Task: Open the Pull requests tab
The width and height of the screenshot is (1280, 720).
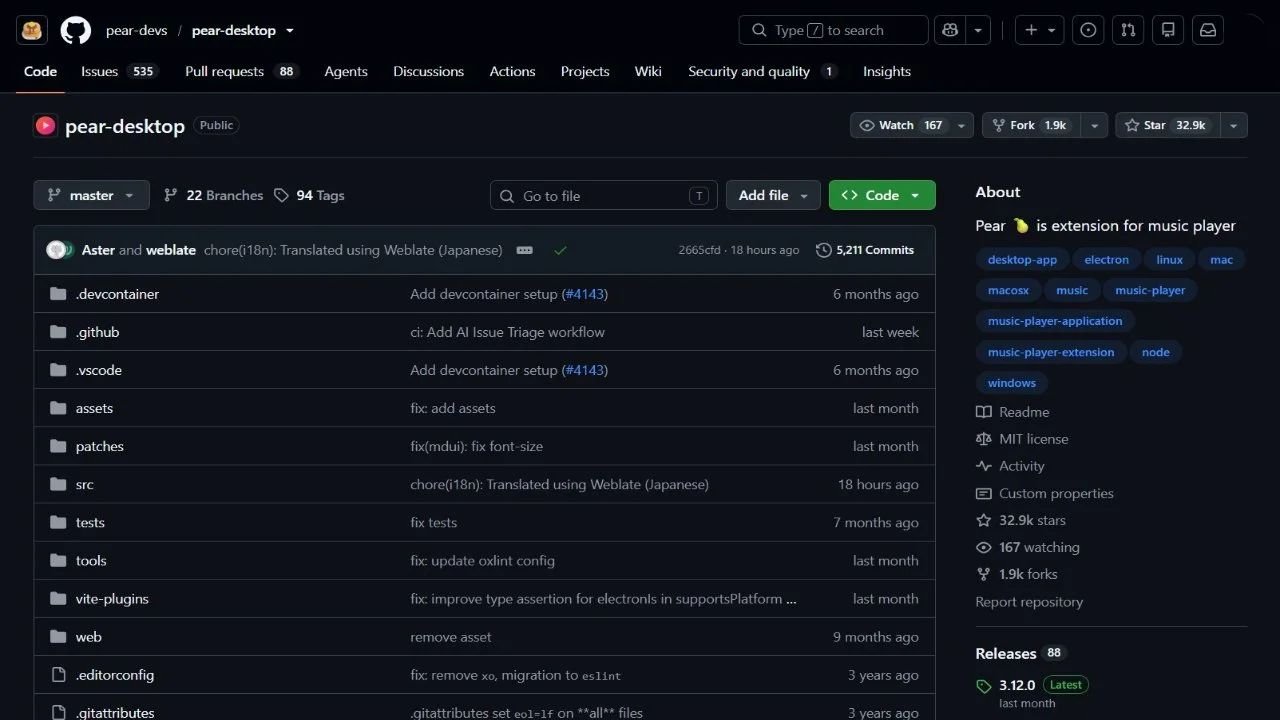Action: coord(241,71)
